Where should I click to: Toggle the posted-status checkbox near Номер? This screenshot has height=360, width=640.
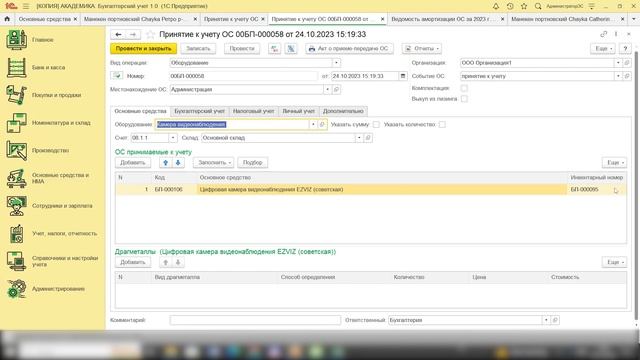[x=117, y=76]
